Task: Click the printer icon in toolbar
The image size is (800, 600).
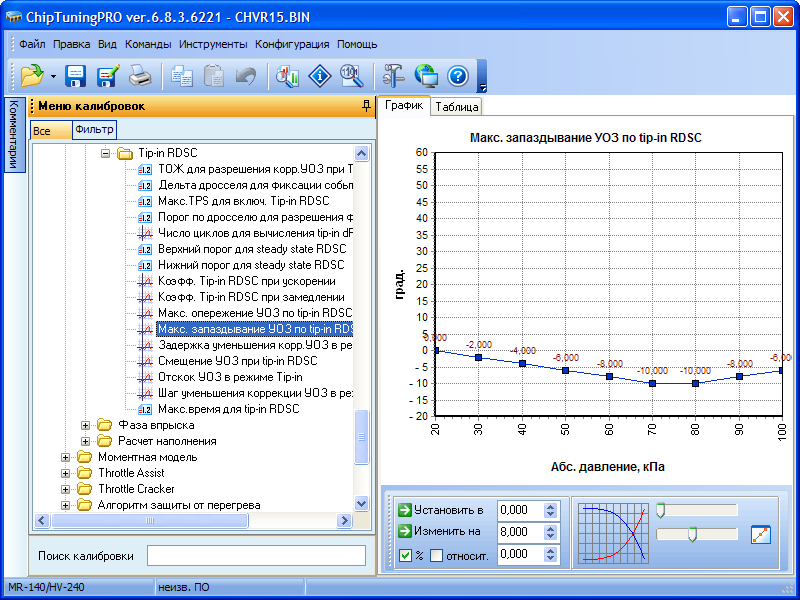Action: coord(140,75)
